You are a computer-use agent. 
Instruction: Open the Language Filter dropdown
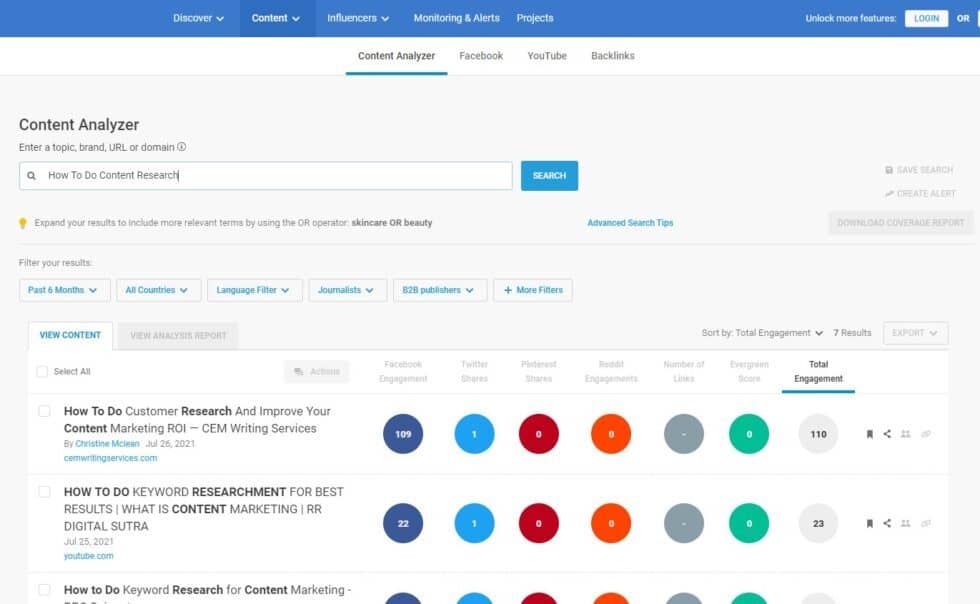255,290
